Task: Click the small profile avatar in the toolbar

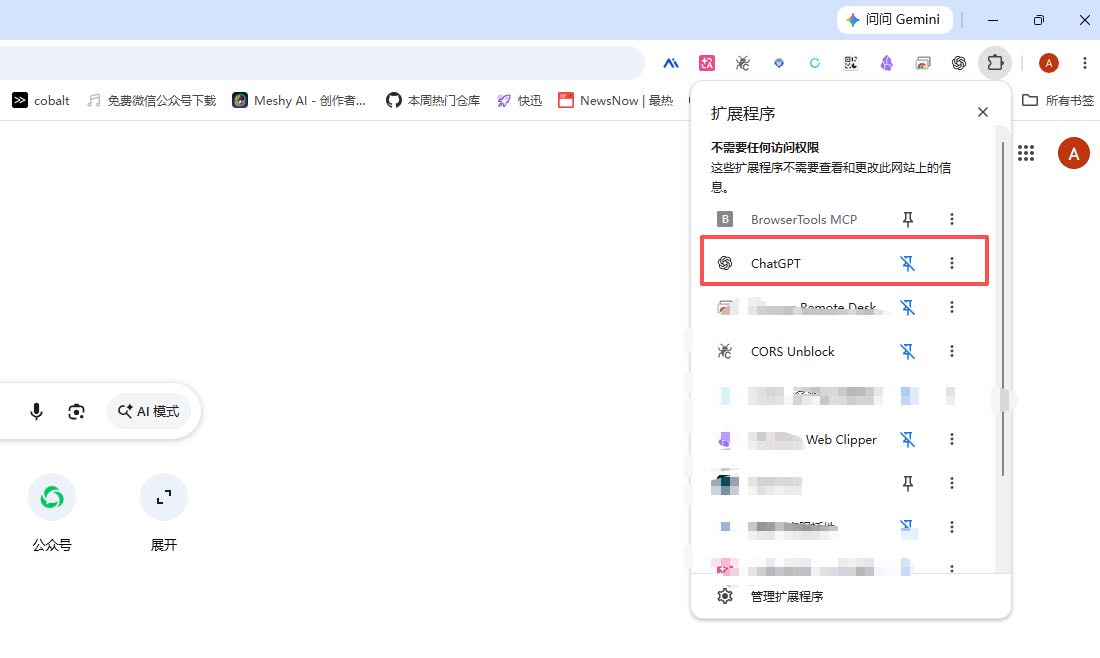Action: 1049,63
